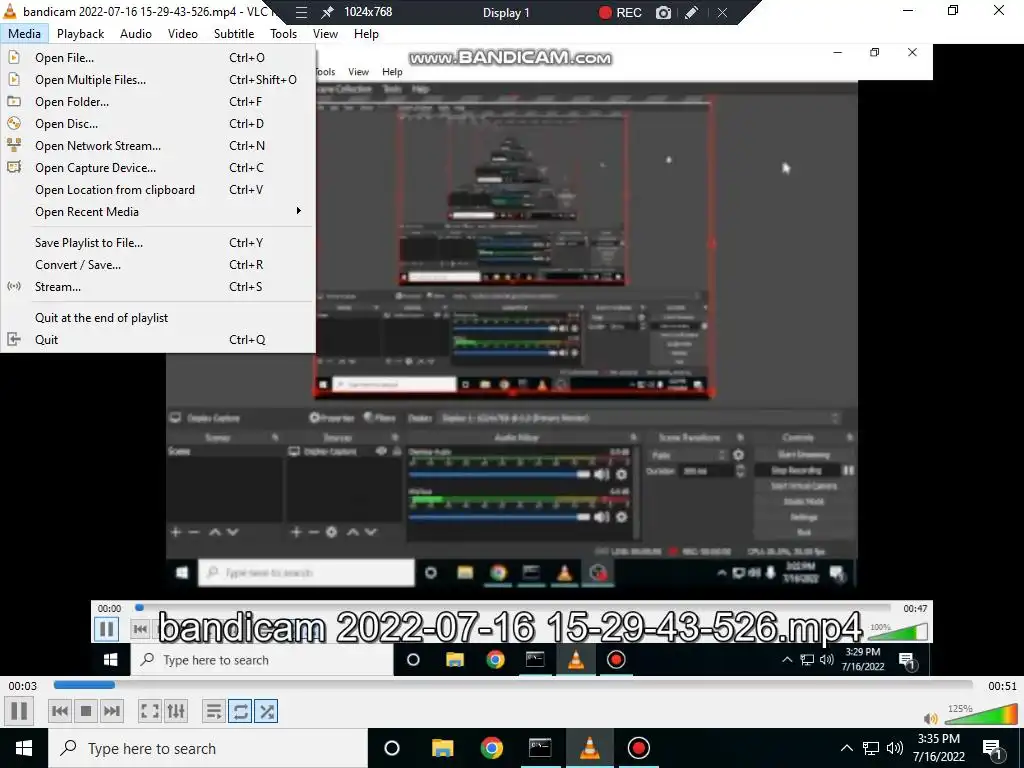
Task: Open the Video menu
Action: [183, 34]
